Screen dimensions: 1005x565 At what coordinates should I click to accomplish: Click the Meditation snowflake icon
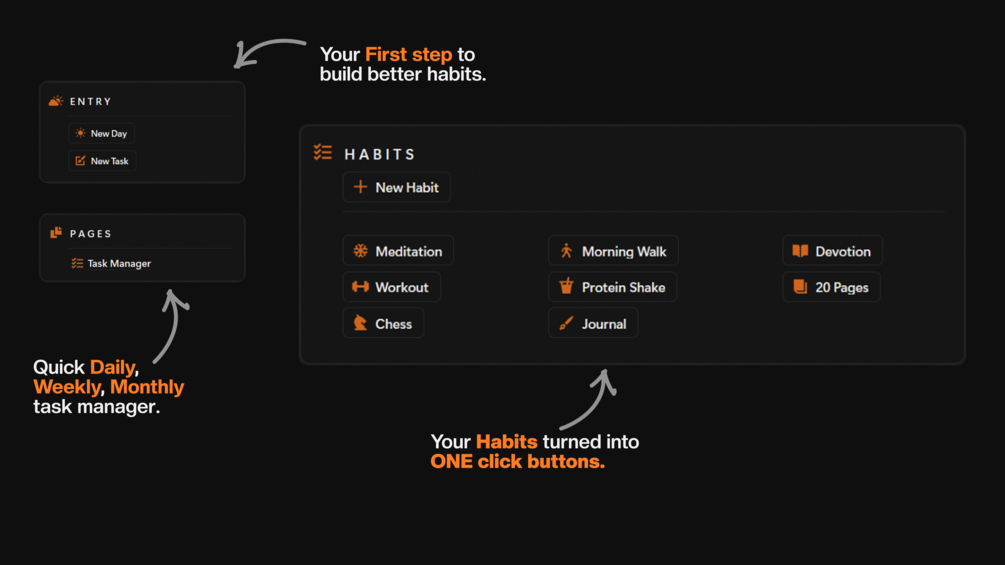(360, 251)
